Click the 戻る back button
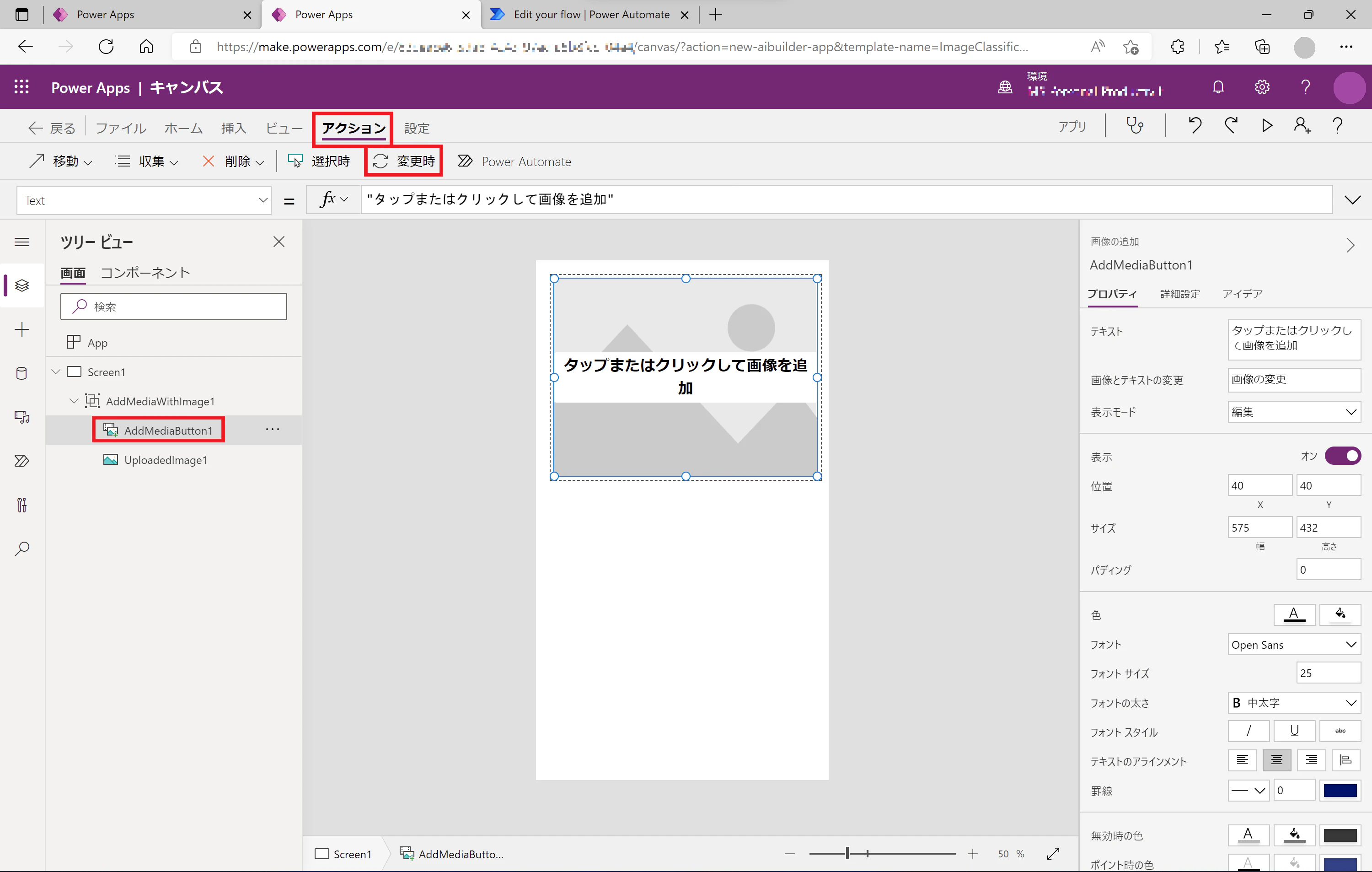This screenshot has width=1372, height=872. pyautogui.click(x=53, y=128)
